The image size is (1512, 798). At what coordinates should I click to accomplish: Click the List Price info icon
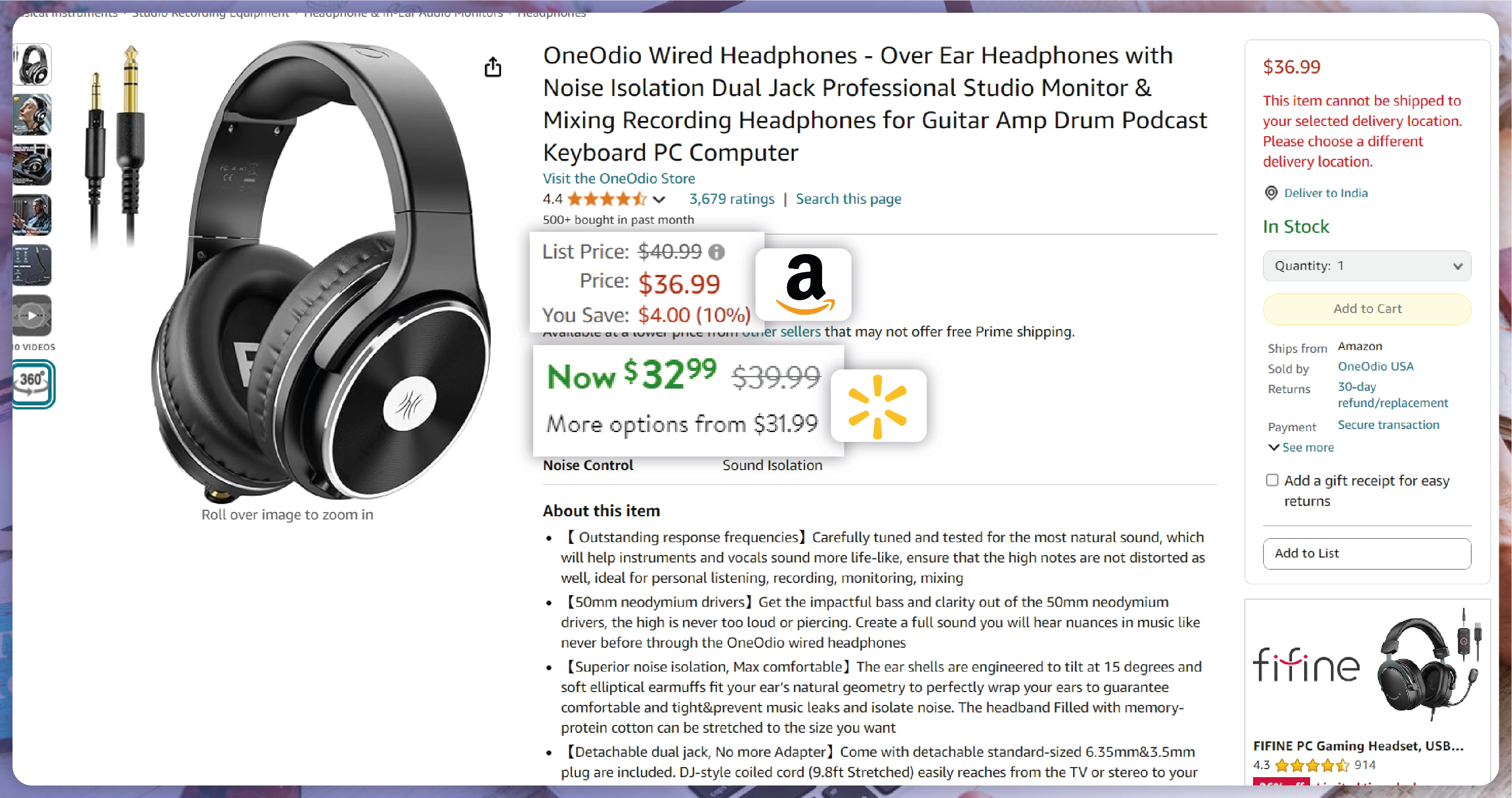(x=716, y=252)
